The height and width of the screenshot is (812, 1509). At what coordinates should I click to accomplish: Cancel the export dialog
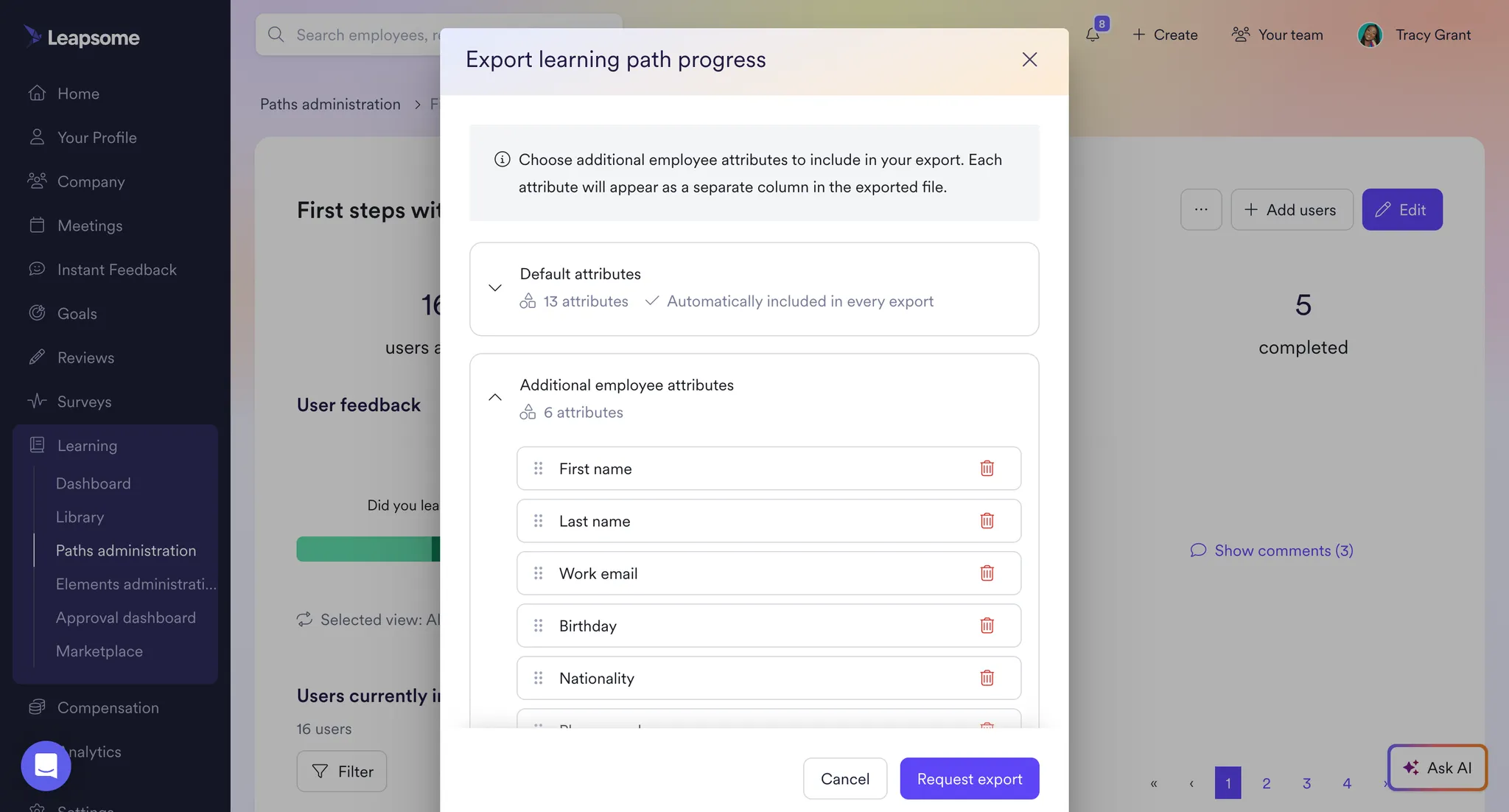[844, 779]
